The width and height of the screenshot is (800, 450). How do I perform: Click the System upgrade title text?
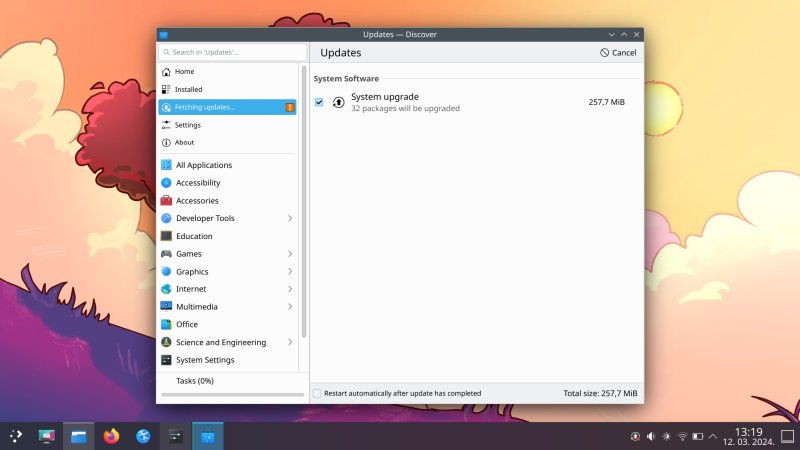point(385,97)
